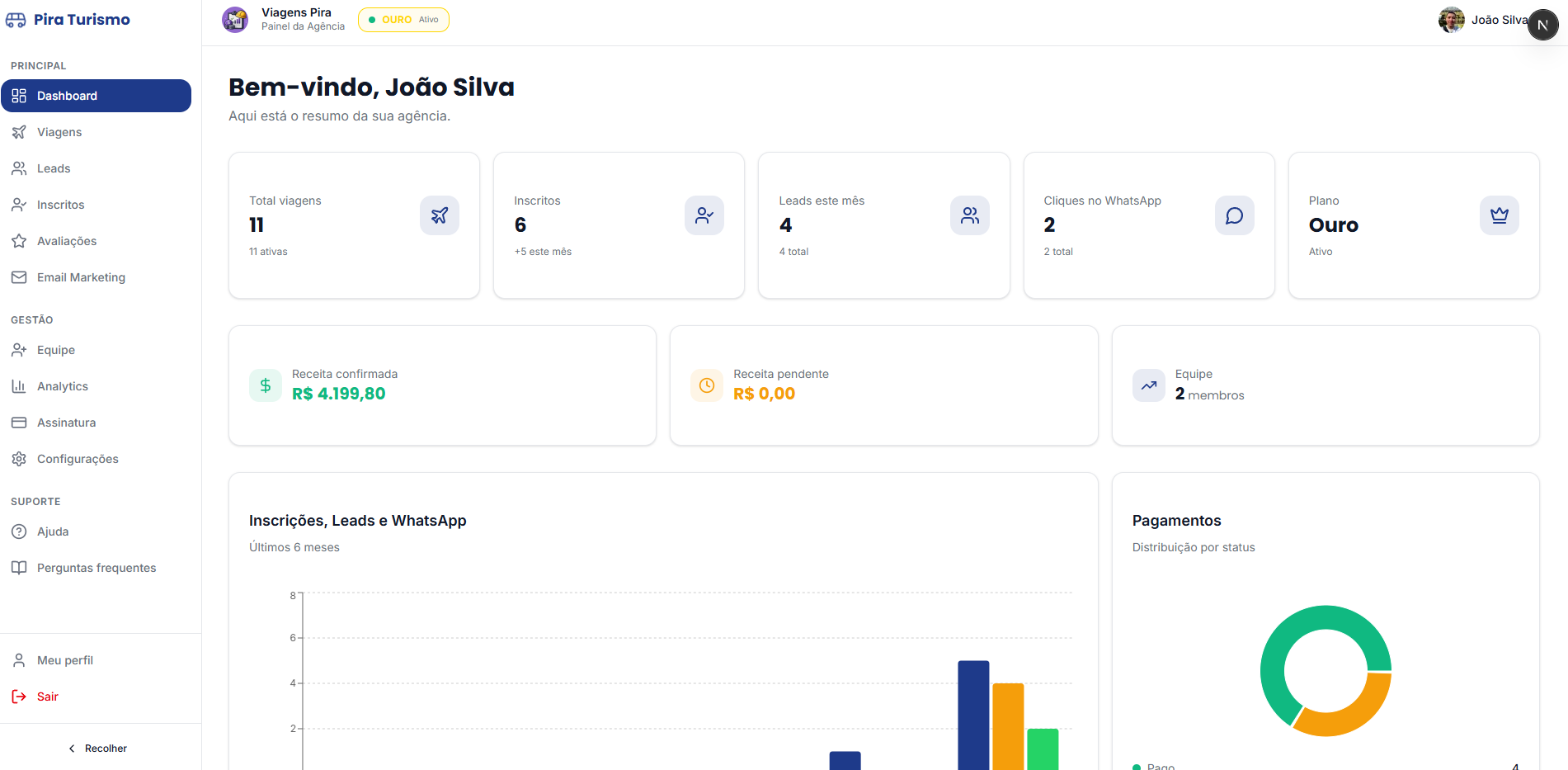The image size is (1568, 770).
Task: Click the Pira Turismo bus logo
Action: 16,20
